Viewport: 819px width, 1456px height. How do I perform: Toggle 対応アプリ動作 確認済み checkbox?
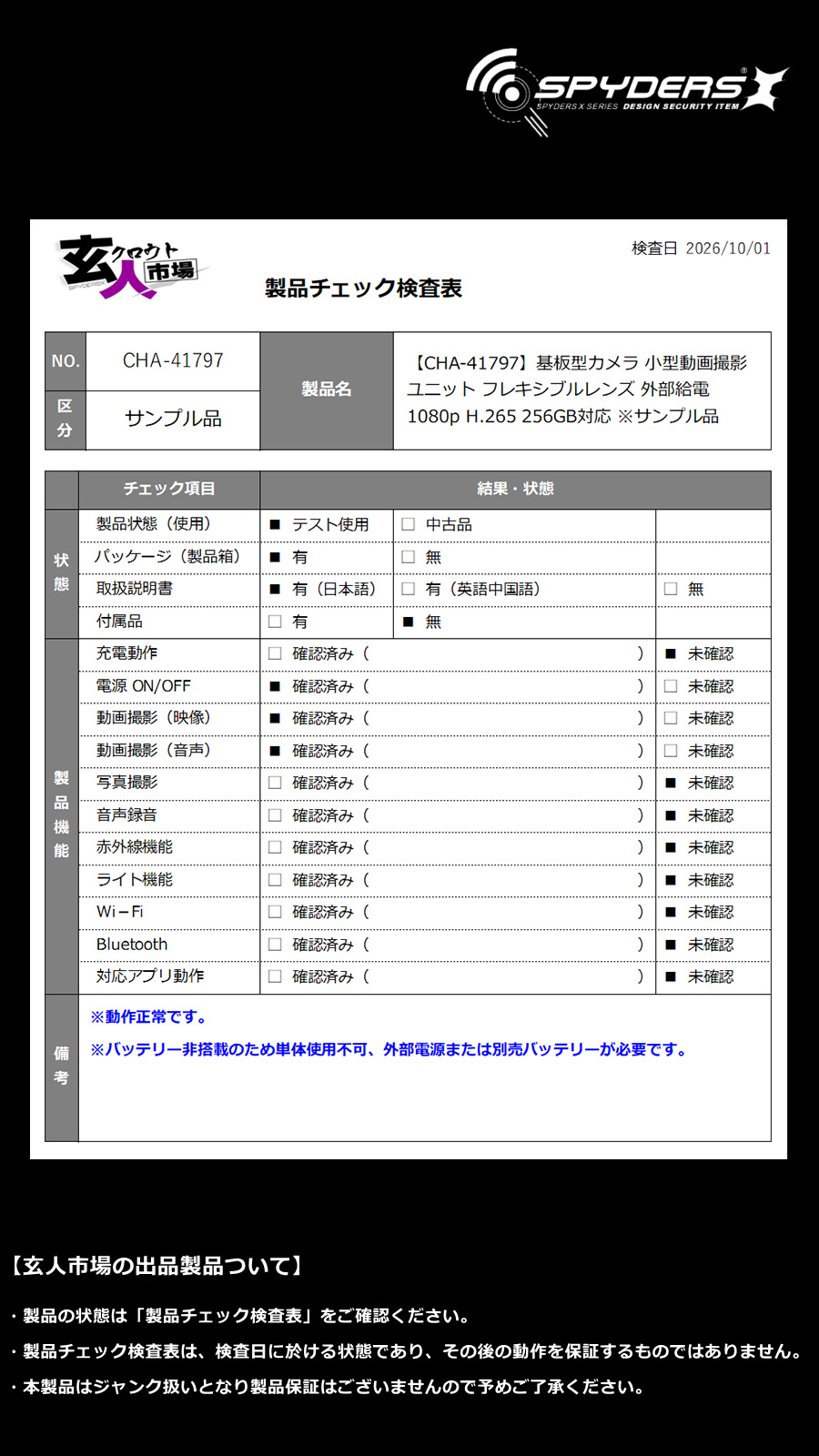pyautogui.click(x=275, y=976)
